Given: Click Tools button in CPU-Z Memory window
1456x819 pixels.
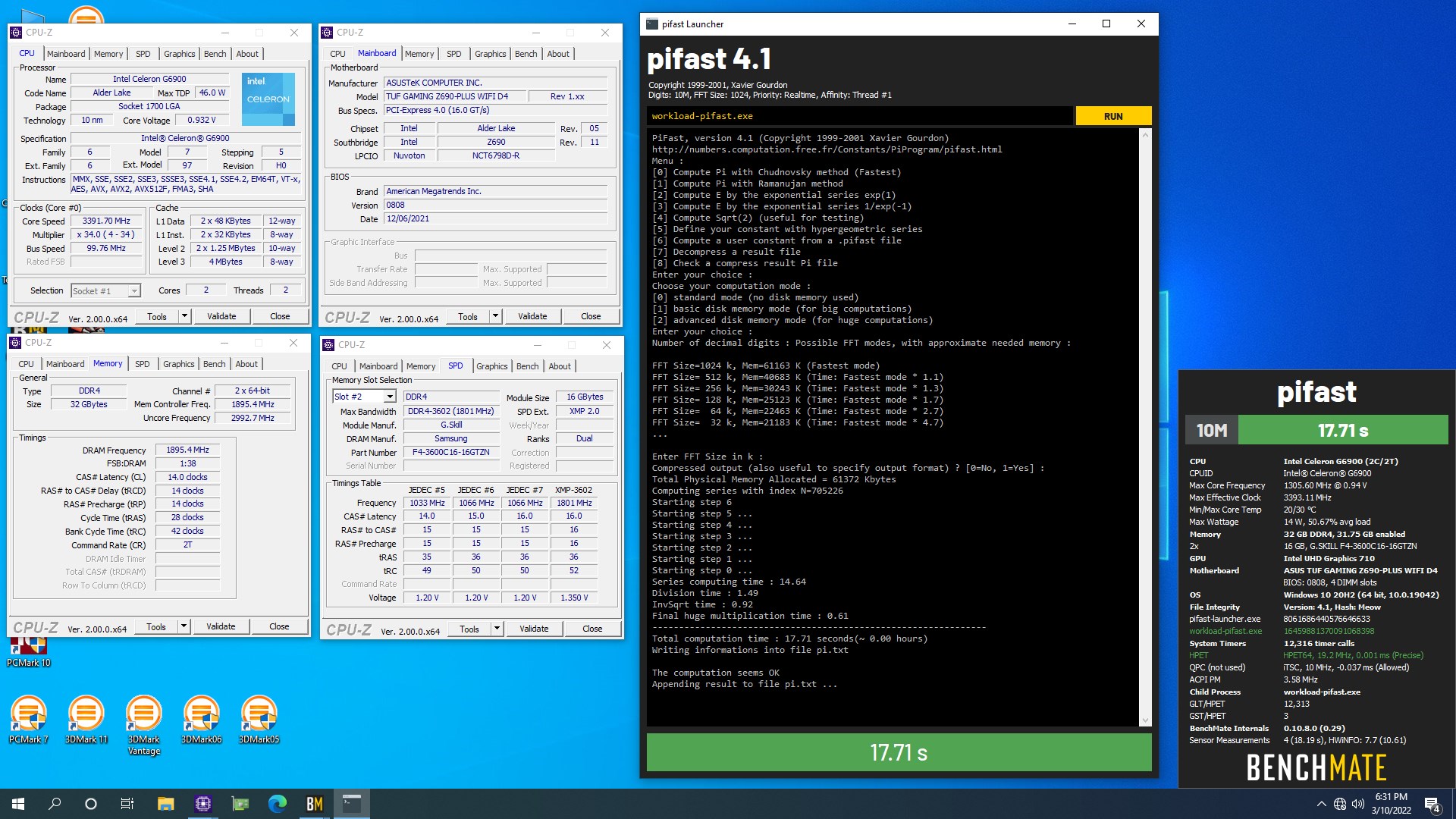Looking at the screenshot, I should point(156,626).
